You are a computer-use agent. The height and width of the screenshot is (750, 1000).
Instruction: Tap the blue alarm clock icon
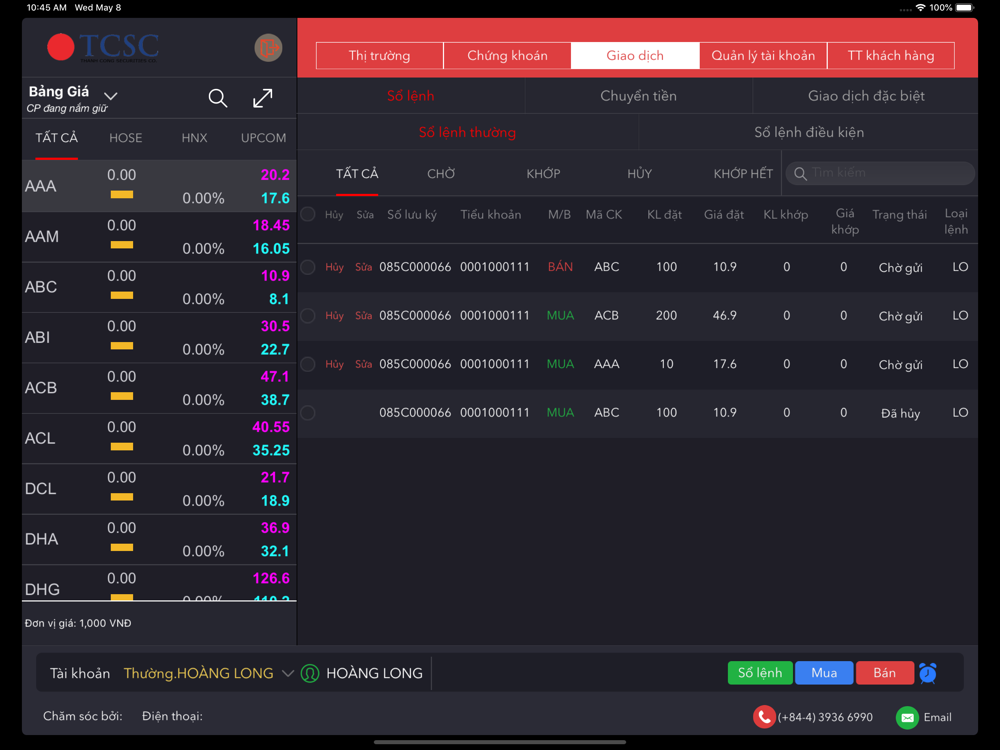pyautogui.click(x=928, y=673)
